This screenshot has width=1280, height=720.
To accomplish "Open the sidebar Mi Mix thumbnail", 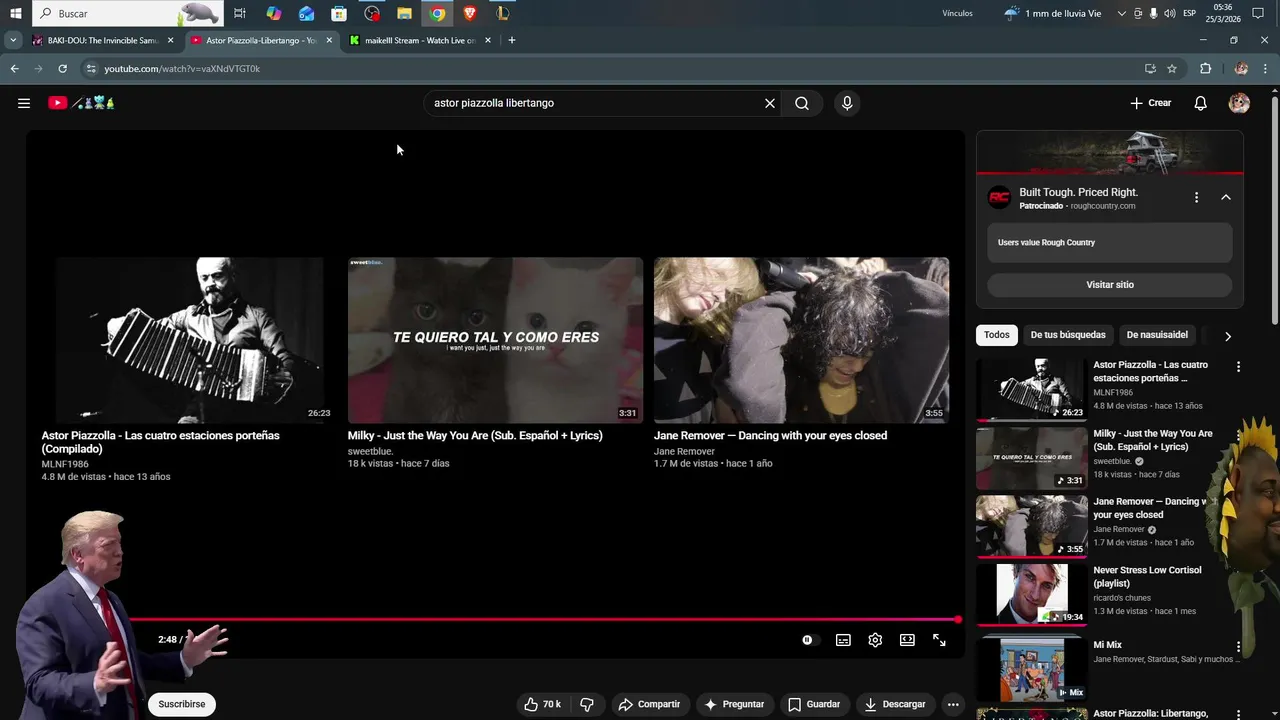I will click(1031, 669).
